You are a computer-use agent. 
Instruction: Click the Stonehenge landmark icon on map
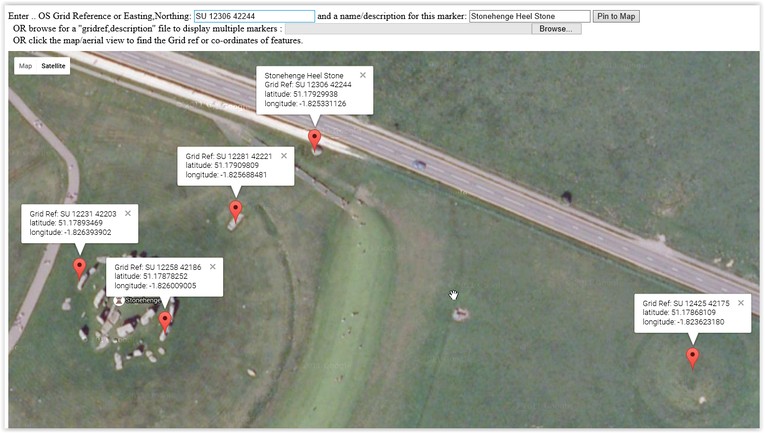click(119, 300)
